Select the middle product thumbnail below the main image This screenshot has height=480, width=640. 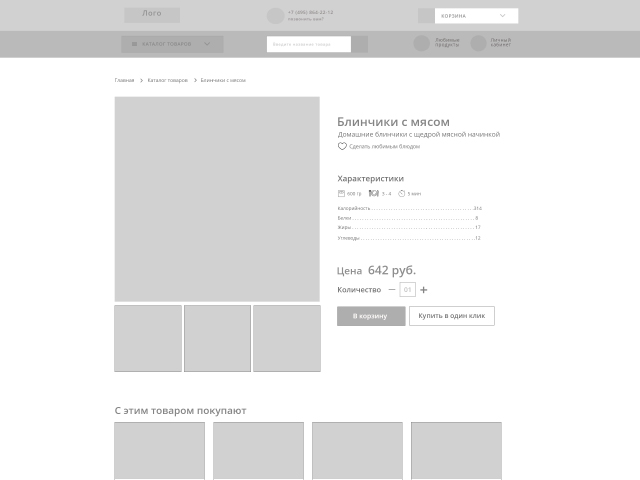218,338
